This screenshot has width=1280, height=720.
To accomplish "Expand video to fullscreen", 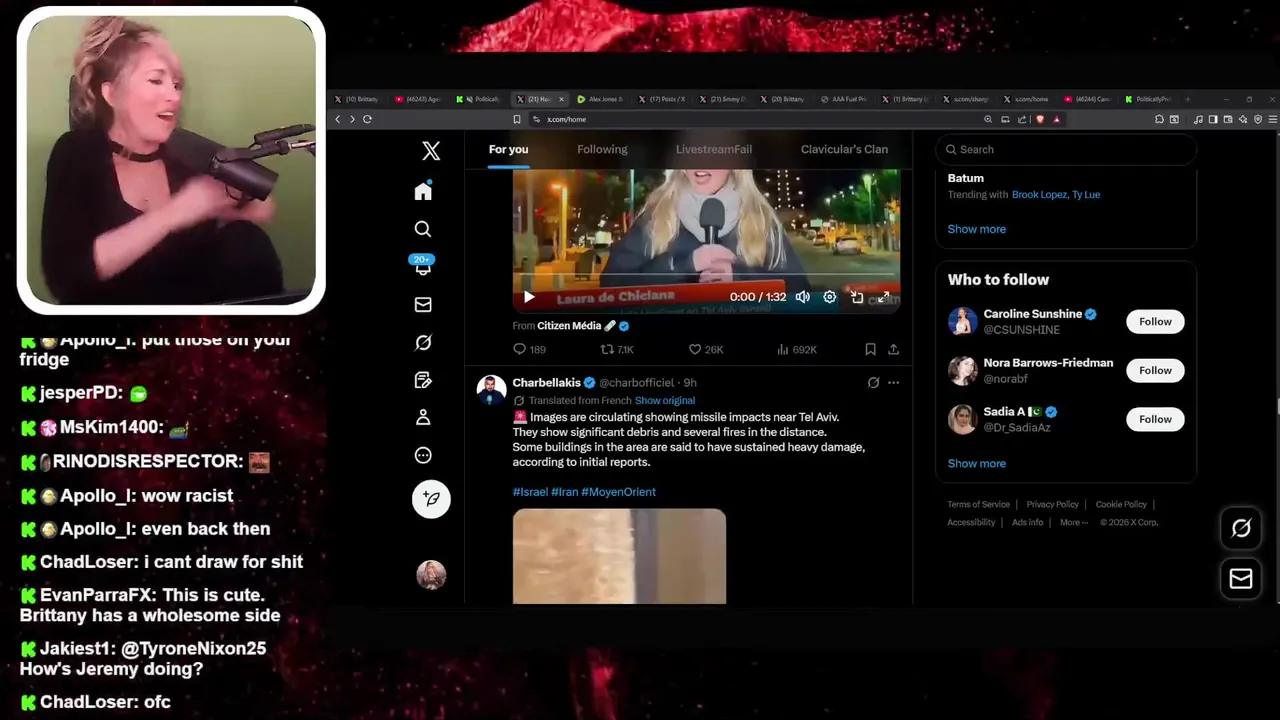I will coord(884,297).
